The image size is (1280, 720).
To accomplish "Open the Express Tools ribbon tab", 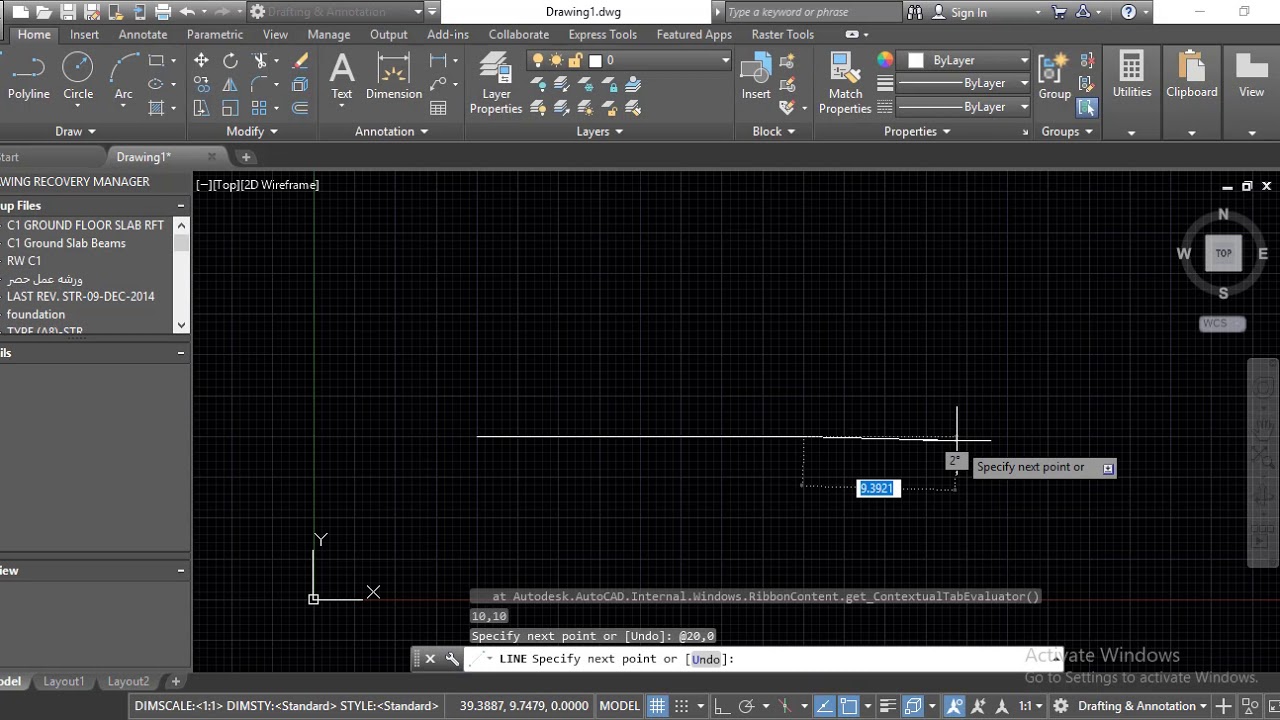I will [603, 34].
